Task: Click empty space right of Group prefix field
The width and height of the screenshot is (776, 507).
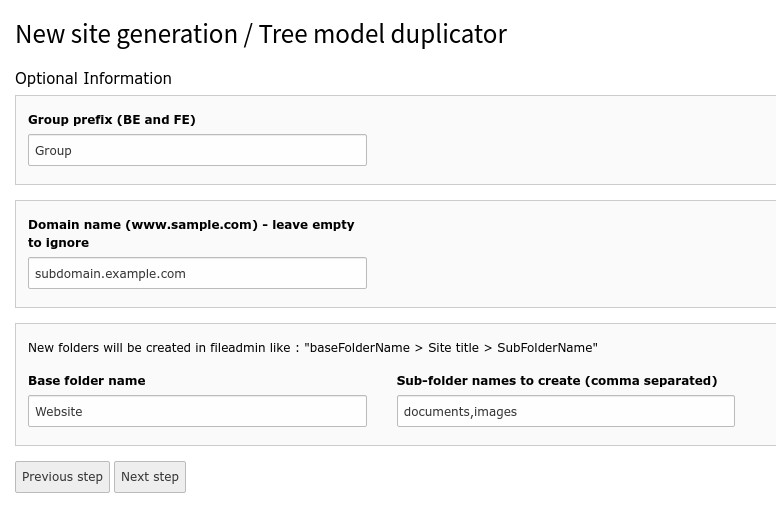Action: click(x=560, y=150)
